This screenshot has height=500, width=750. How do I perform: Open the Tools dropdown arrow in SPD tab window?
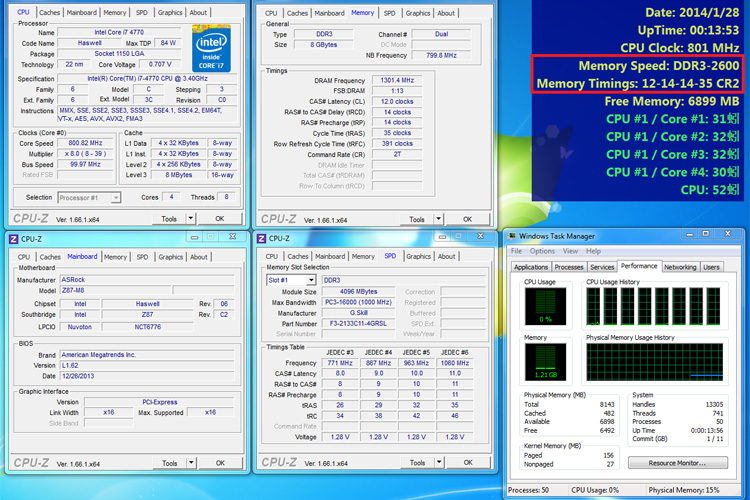[x=439, y=462]
